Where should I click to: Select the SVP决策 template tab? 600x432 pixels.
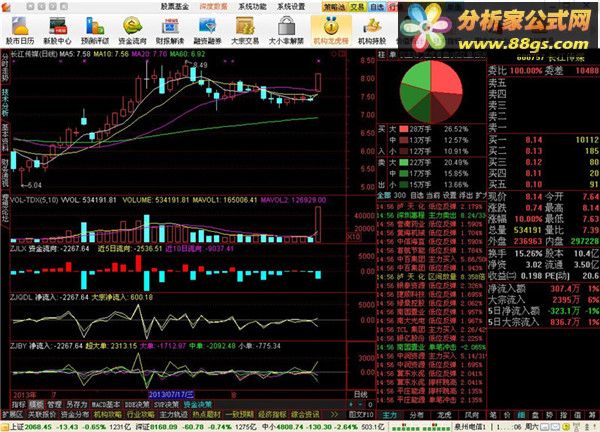[x=166, y=404]
